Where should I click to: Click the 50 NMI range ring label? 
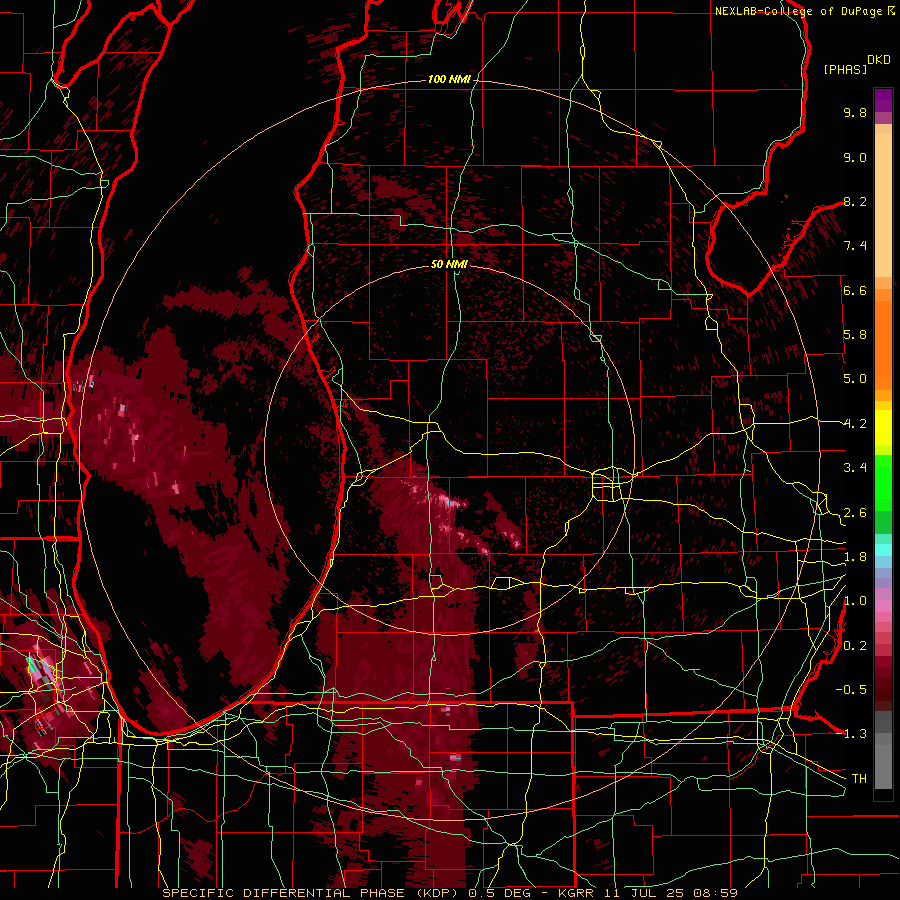[449, 264]
